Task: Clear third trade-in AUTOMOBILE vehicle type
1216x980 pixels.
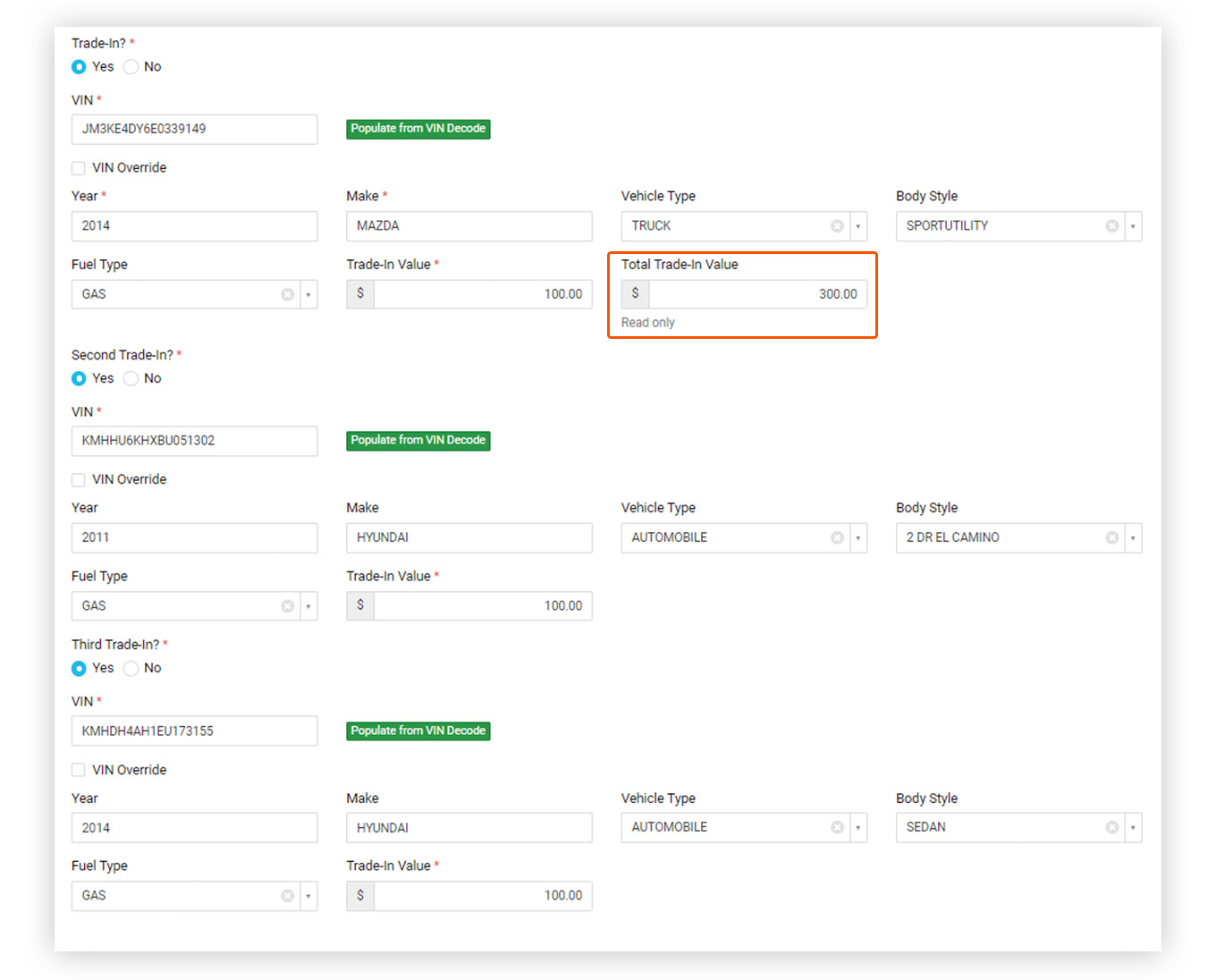Action: 837,827
